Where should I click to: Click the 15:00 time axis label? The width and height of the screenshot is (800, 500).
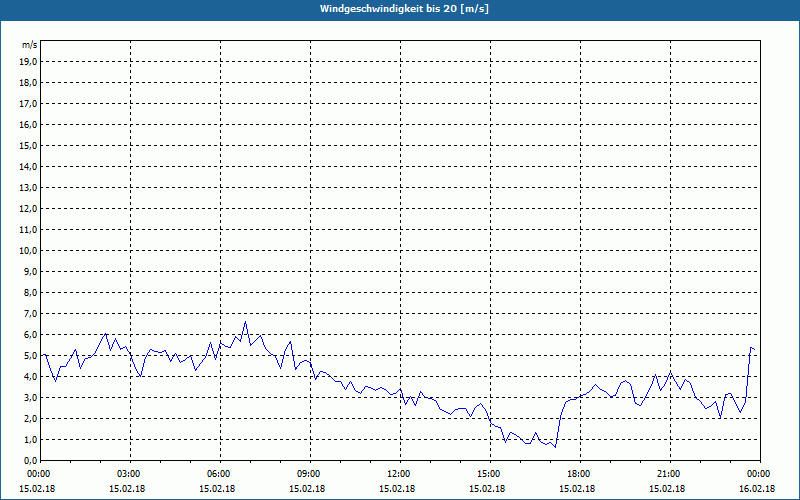tap(490, 474)
